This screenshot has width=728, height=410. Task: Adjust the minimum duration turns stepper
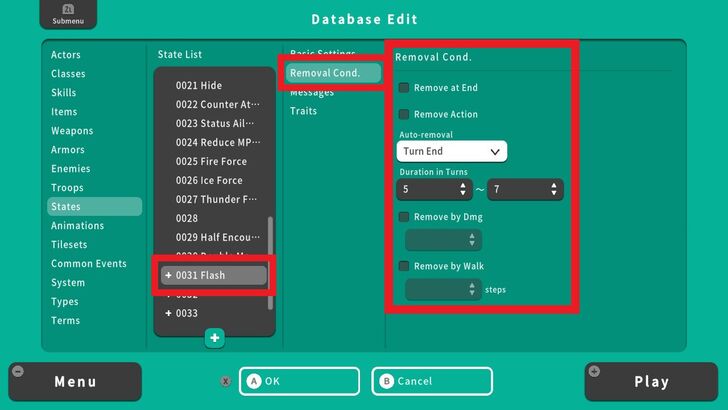click(x=462, y=189)
